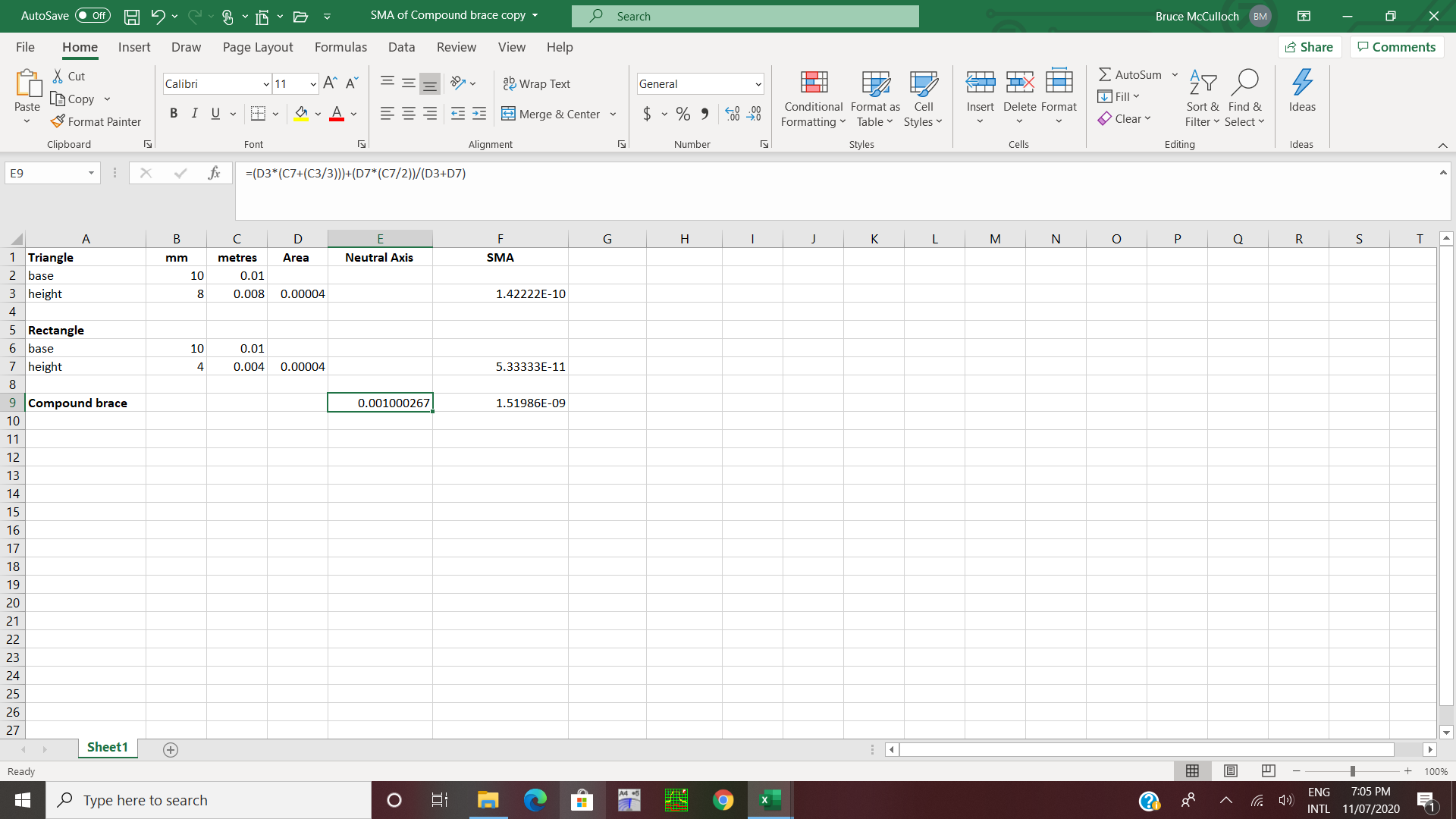
Task: Open Clear dropdown in Editing group
Action: pyautogui.click(x=1124, y=118)
